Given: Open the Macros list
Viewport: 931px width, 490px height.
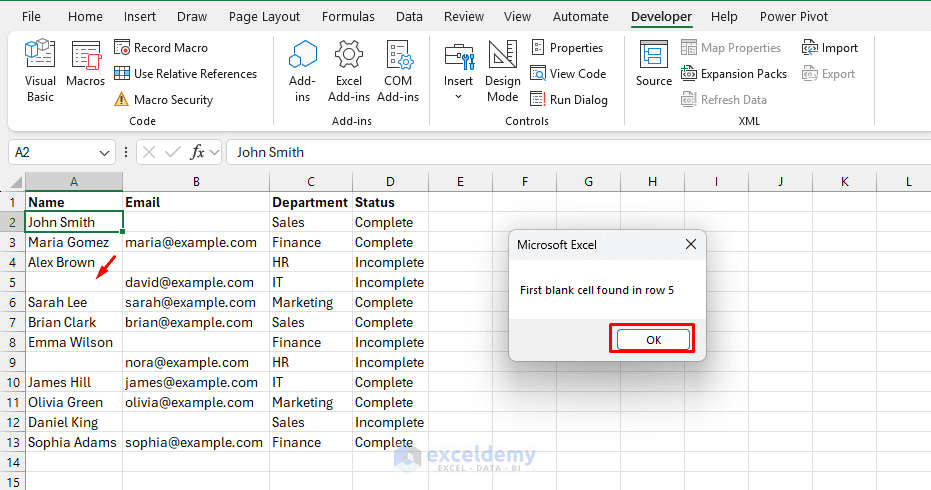Looking at the screenshot, I should (x=86, y=63).
